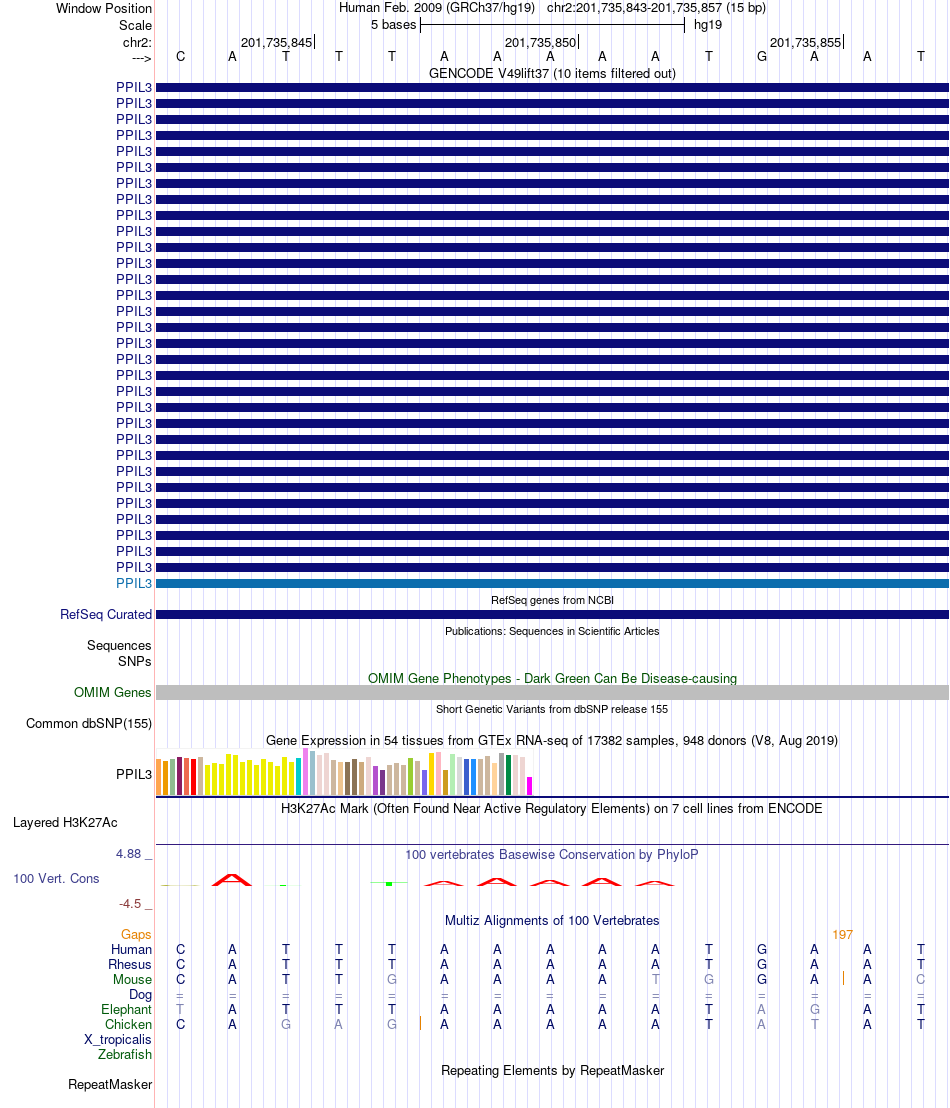The height and width of the screenshot is (1108, 950).
Task: Open the RefSeq genes from NCBI title
Action: [x=552, y=600]
